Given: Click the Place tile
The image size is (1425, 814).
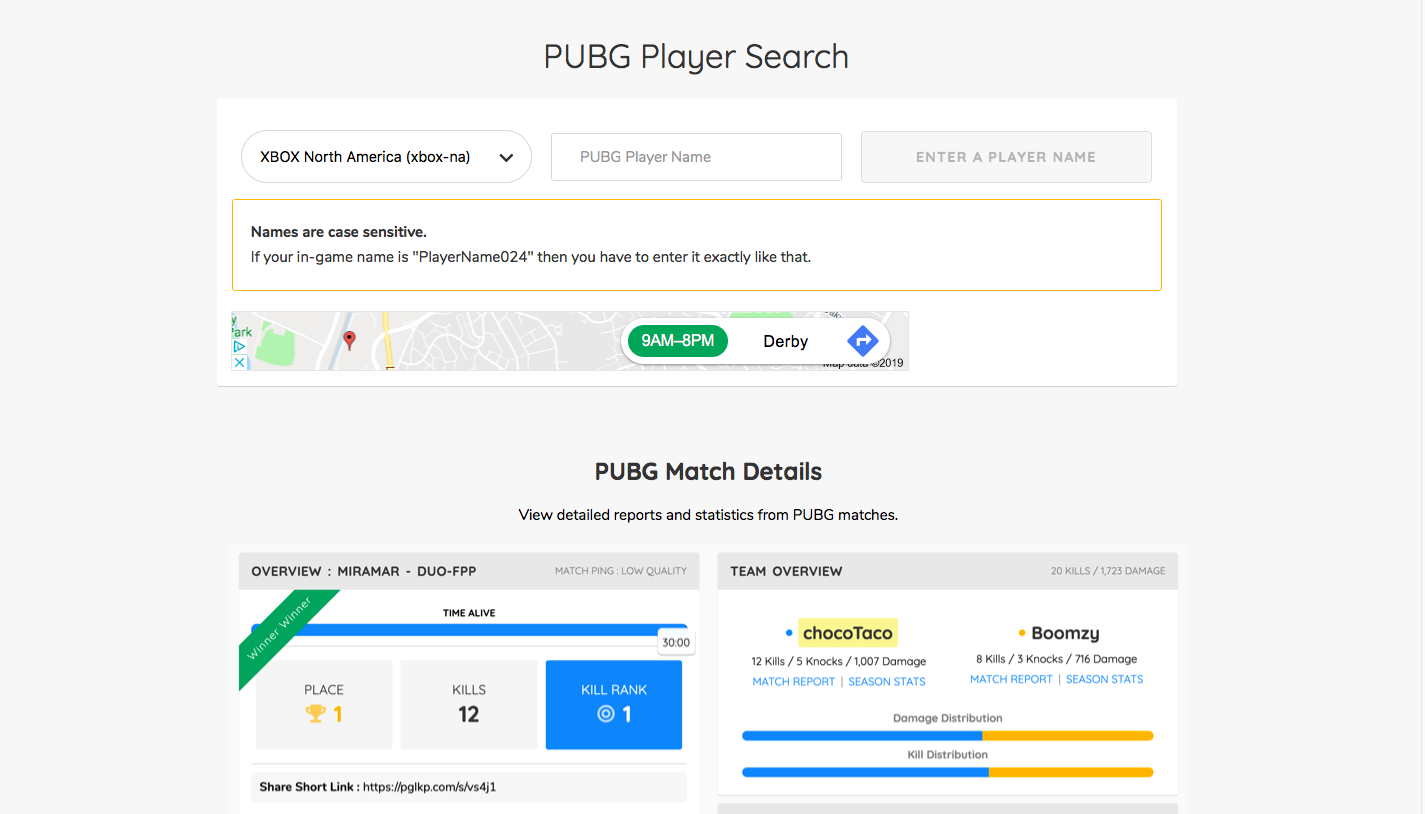Looking at the screenshot, I should (x=324, y=704).
